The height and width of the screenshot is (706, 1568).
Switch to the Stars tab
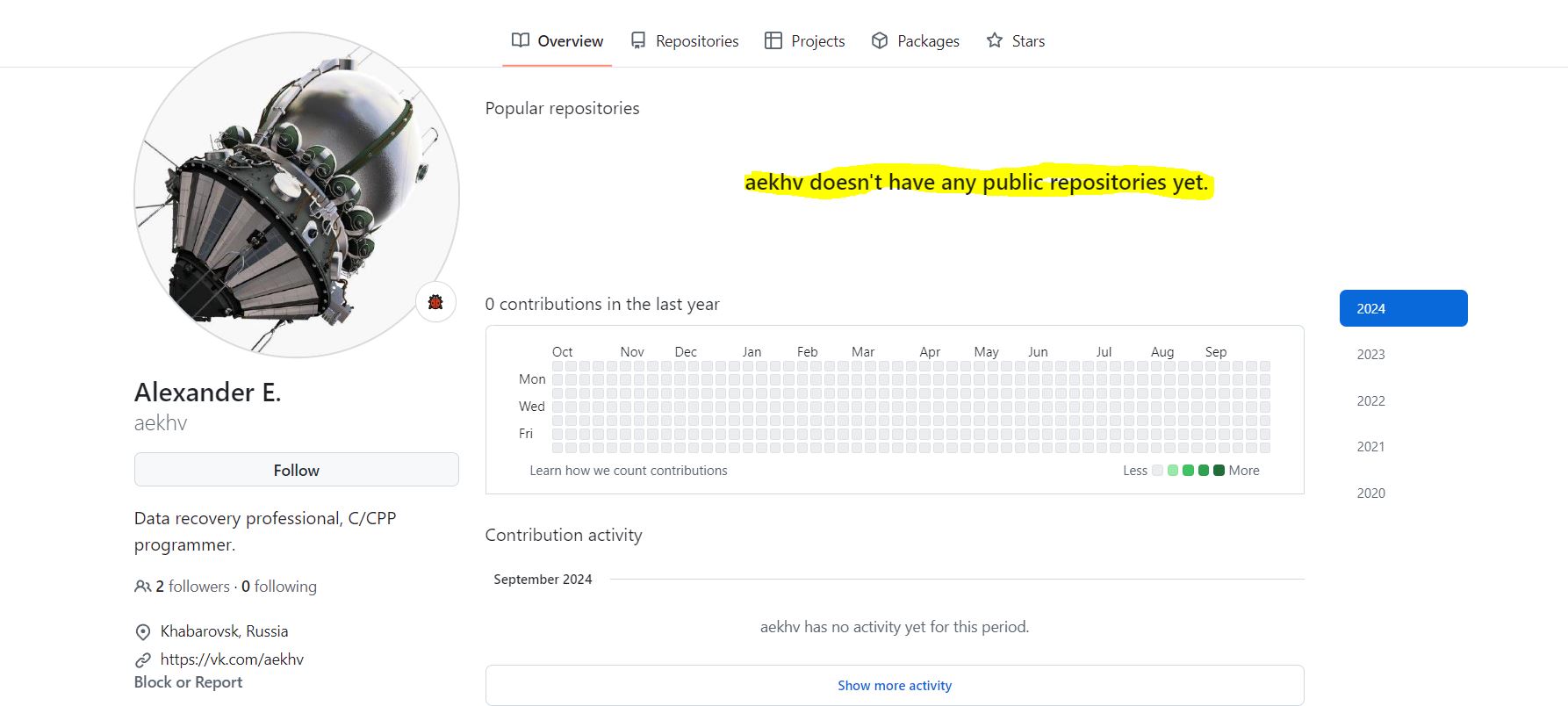coord(1027,41)
